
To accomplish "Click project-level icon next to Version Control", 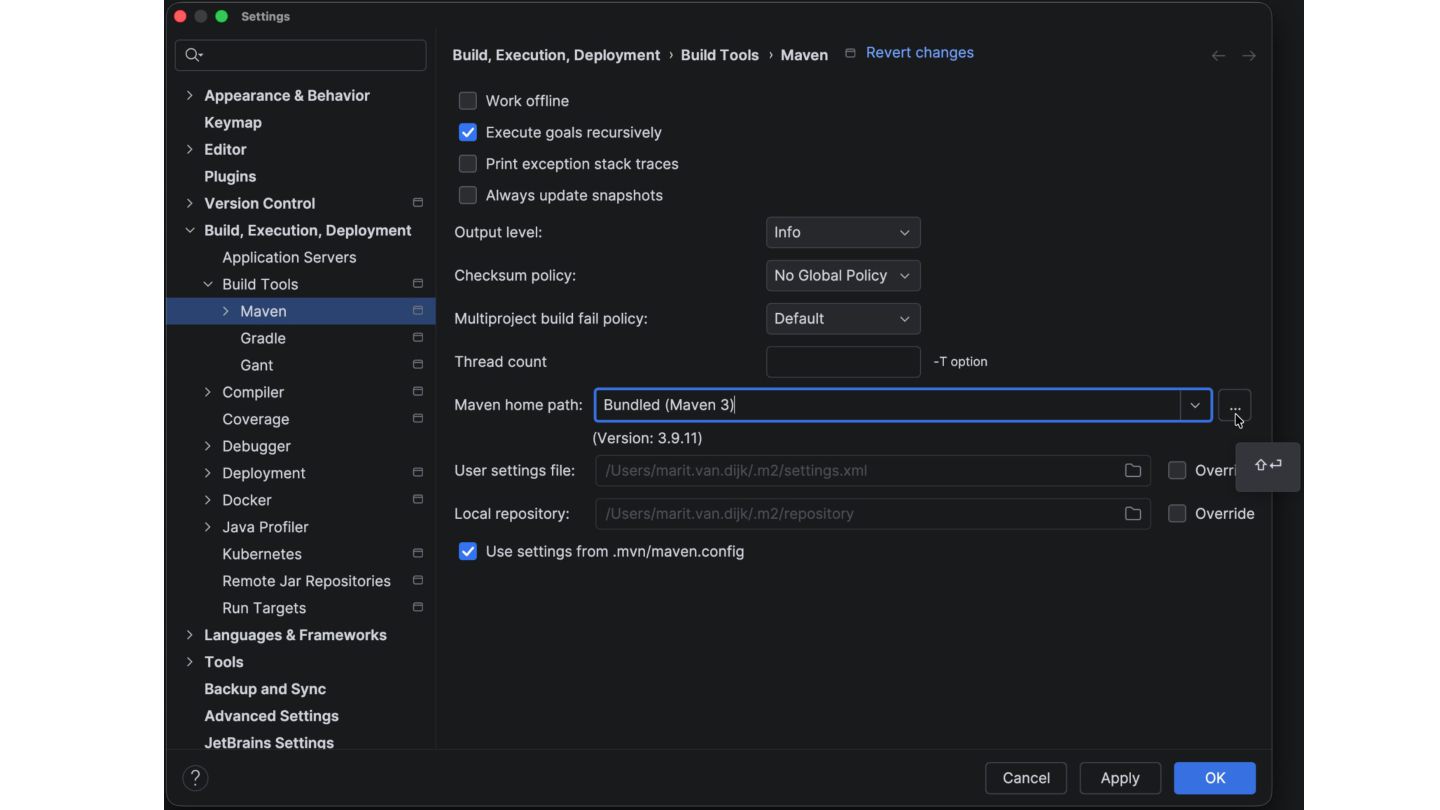I will point(418,203).
